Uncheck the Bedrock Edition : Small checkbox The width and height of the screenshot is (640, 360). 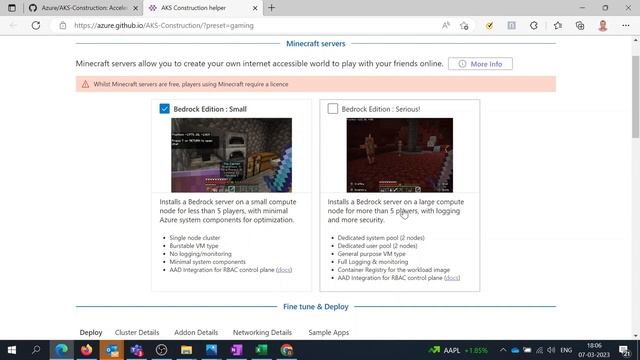164,109
